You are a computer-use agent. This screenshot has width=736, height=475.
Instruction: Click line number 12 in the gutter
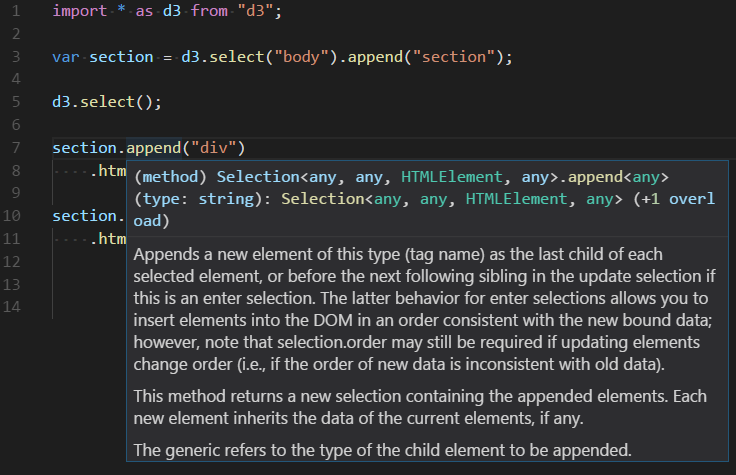[13, 261]
